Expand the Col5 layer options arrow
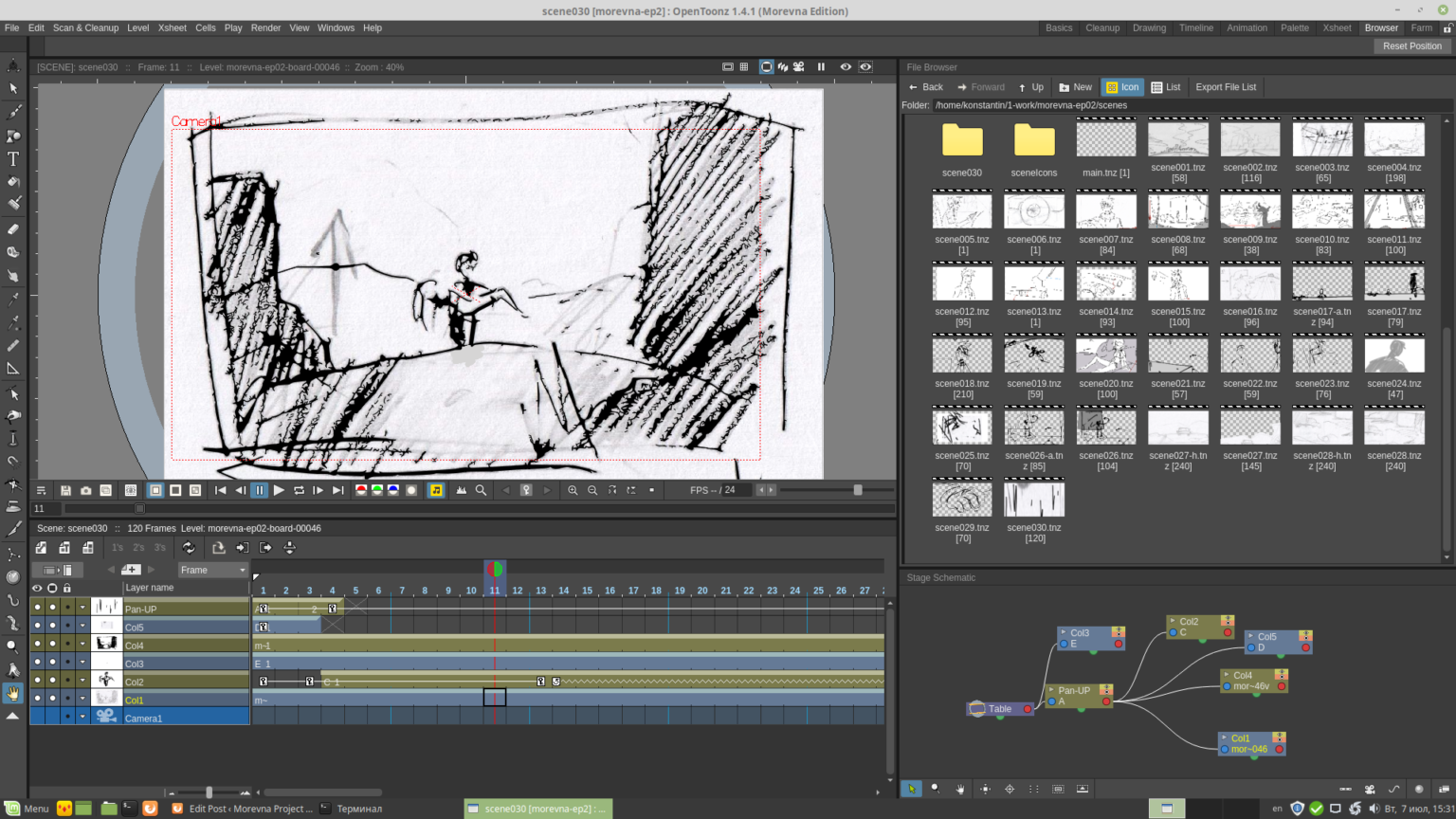Screen dimensions: 1456x819 click(82, 626)
